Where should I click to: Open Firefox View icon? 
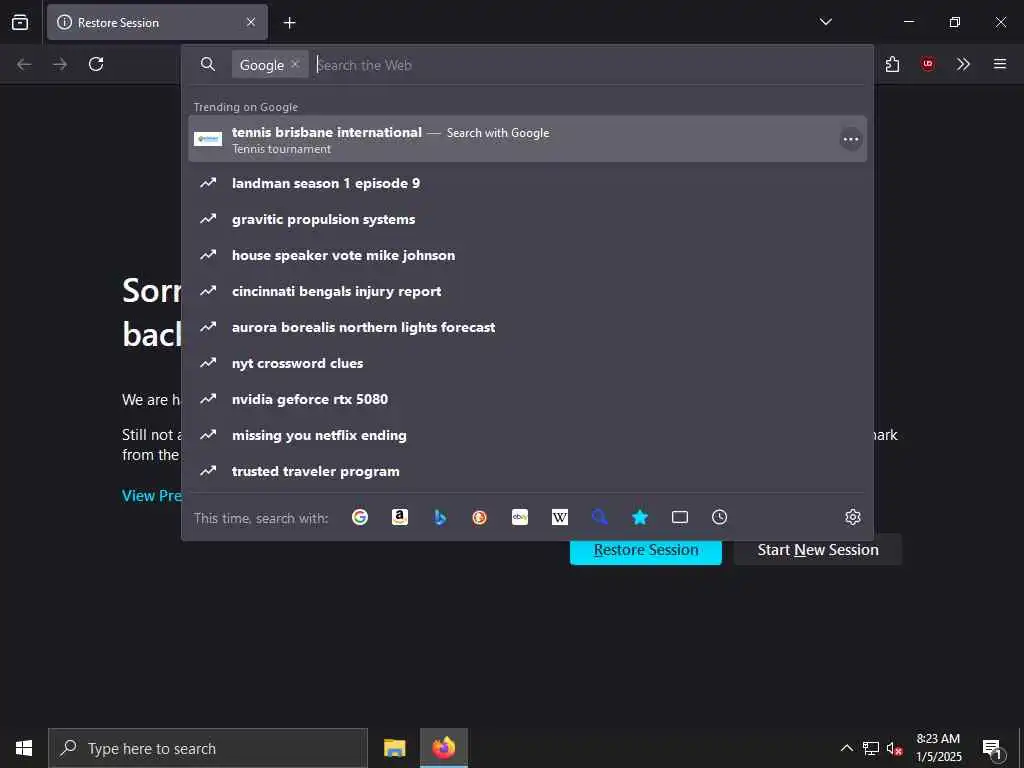click(x=20, y=22)
